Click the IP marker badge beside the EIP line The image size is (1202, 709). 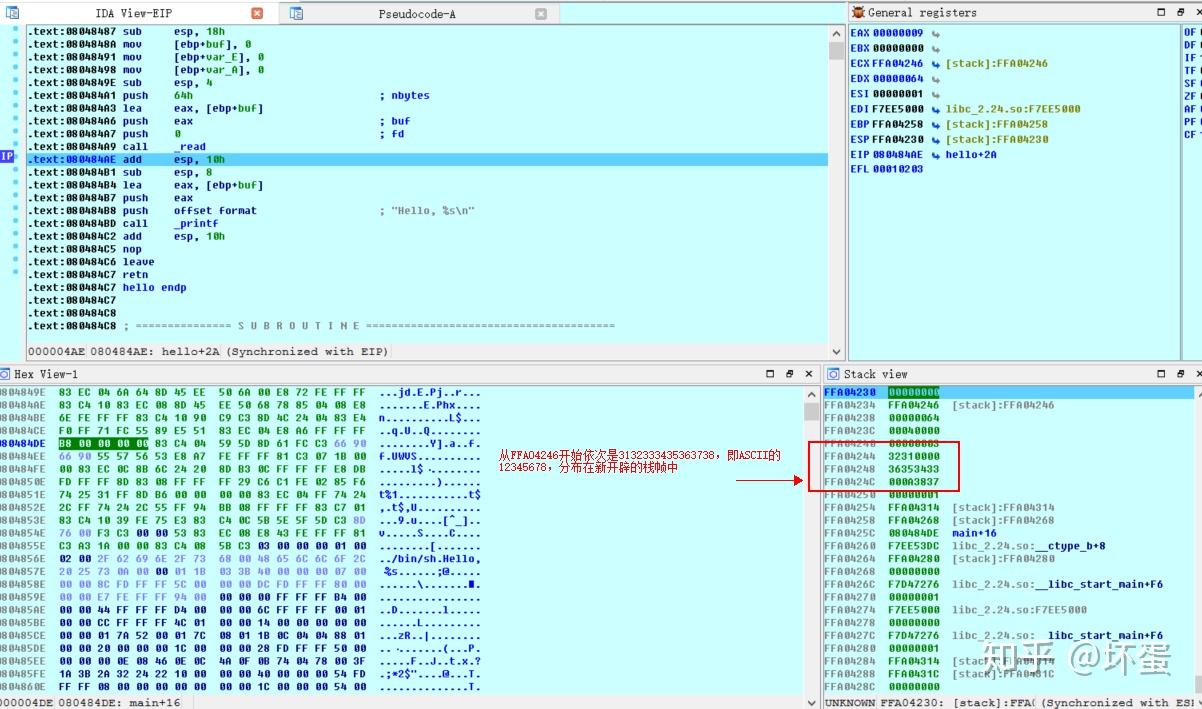(x=7, y=157)
